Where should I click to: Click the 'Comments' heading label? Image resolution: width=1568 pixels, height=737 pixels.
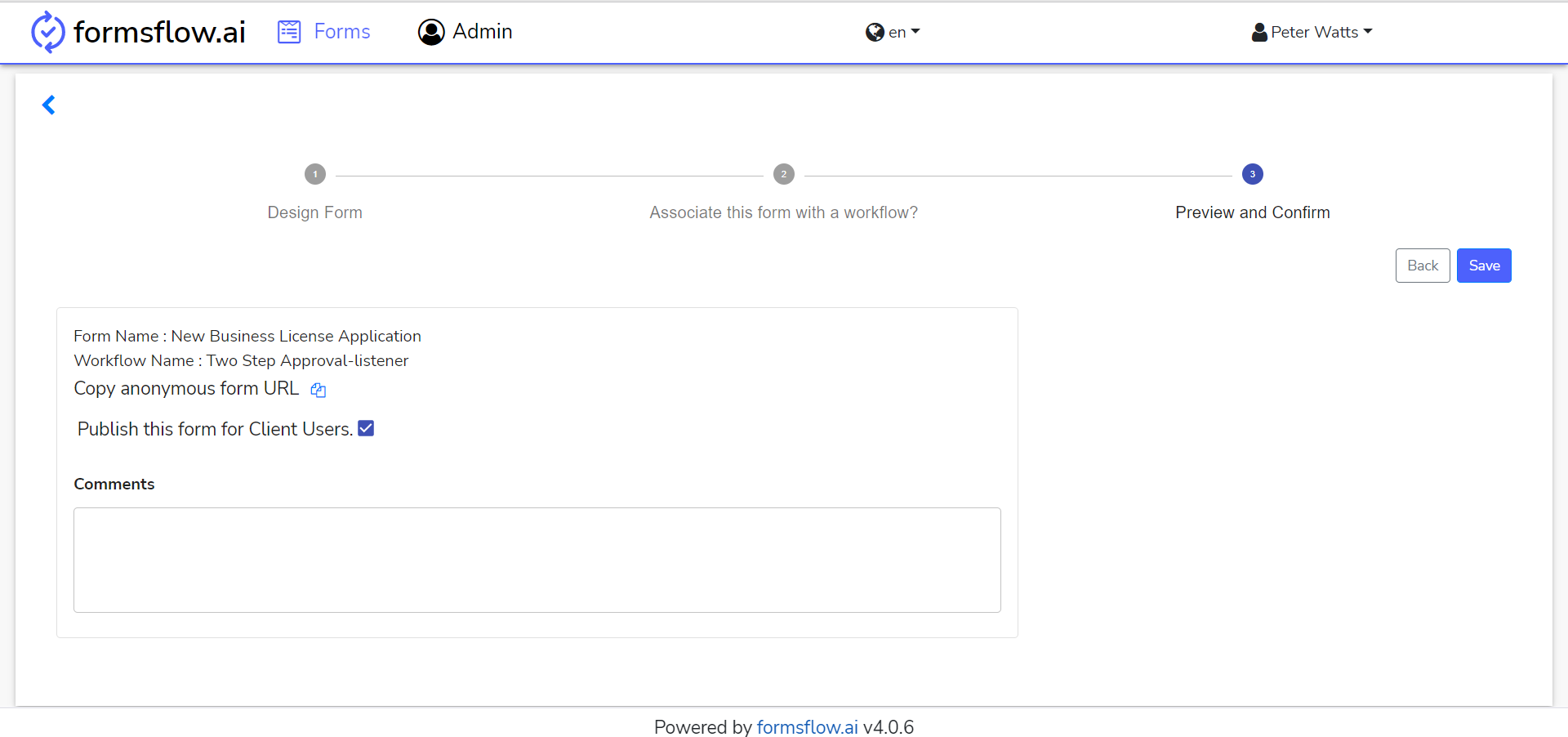[x=114, y=484]
